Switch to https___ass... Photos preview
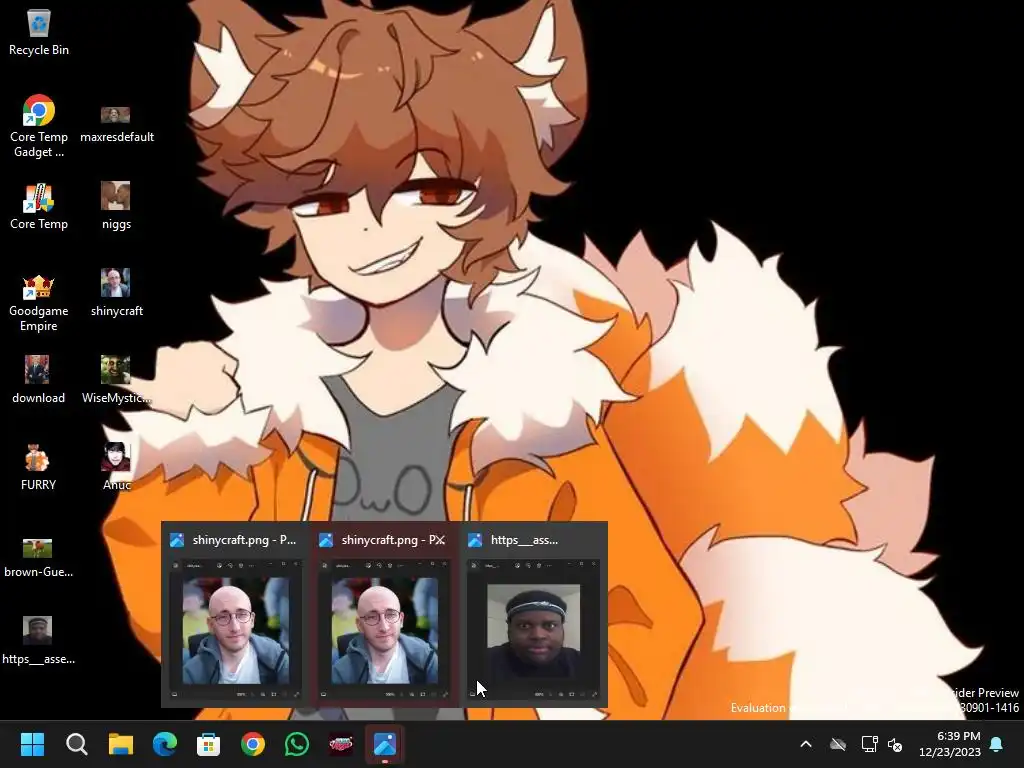The width and height of the screenshot is (1024, 768). click(534, 630)
